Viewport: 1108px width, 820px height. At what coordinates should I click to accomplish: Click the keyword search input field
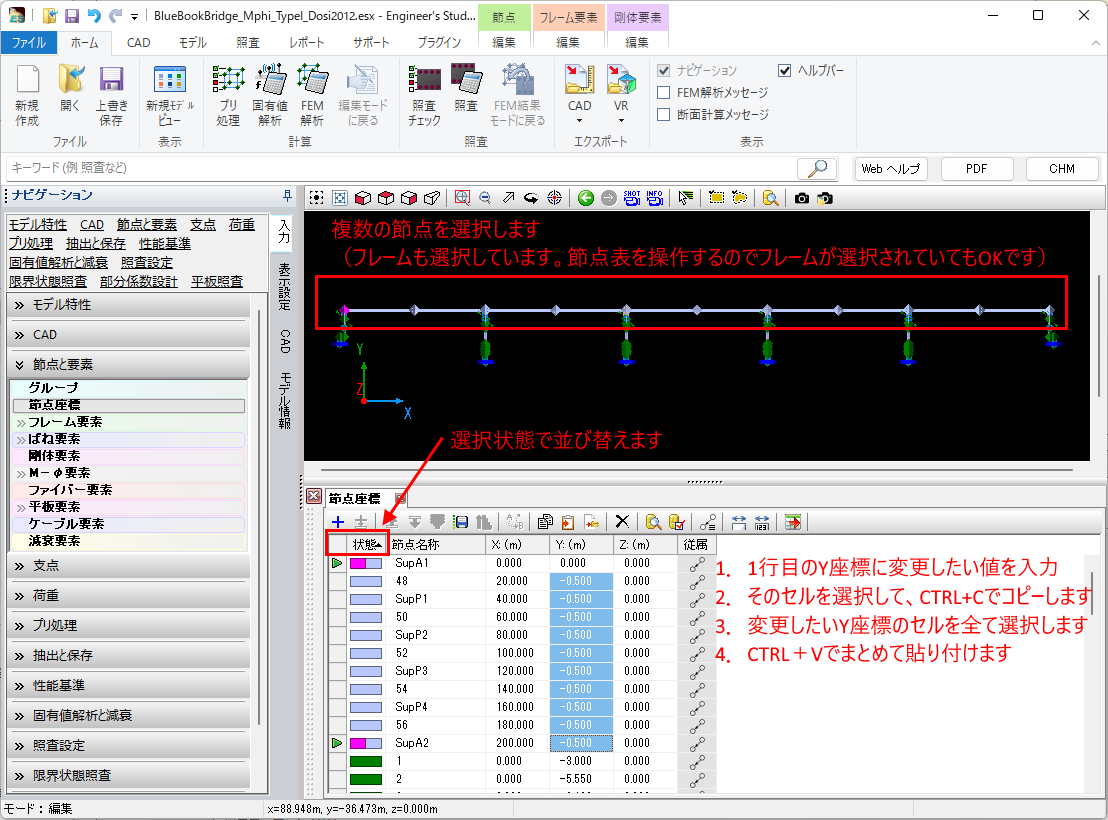[400, 168]
